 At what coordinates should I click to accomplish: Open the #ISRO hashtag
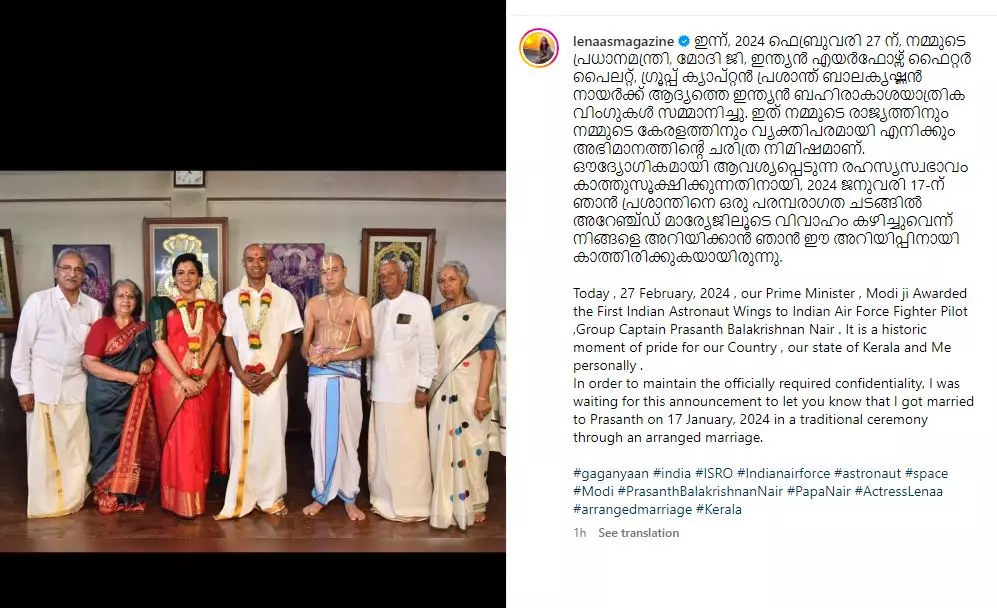(713, 473)
